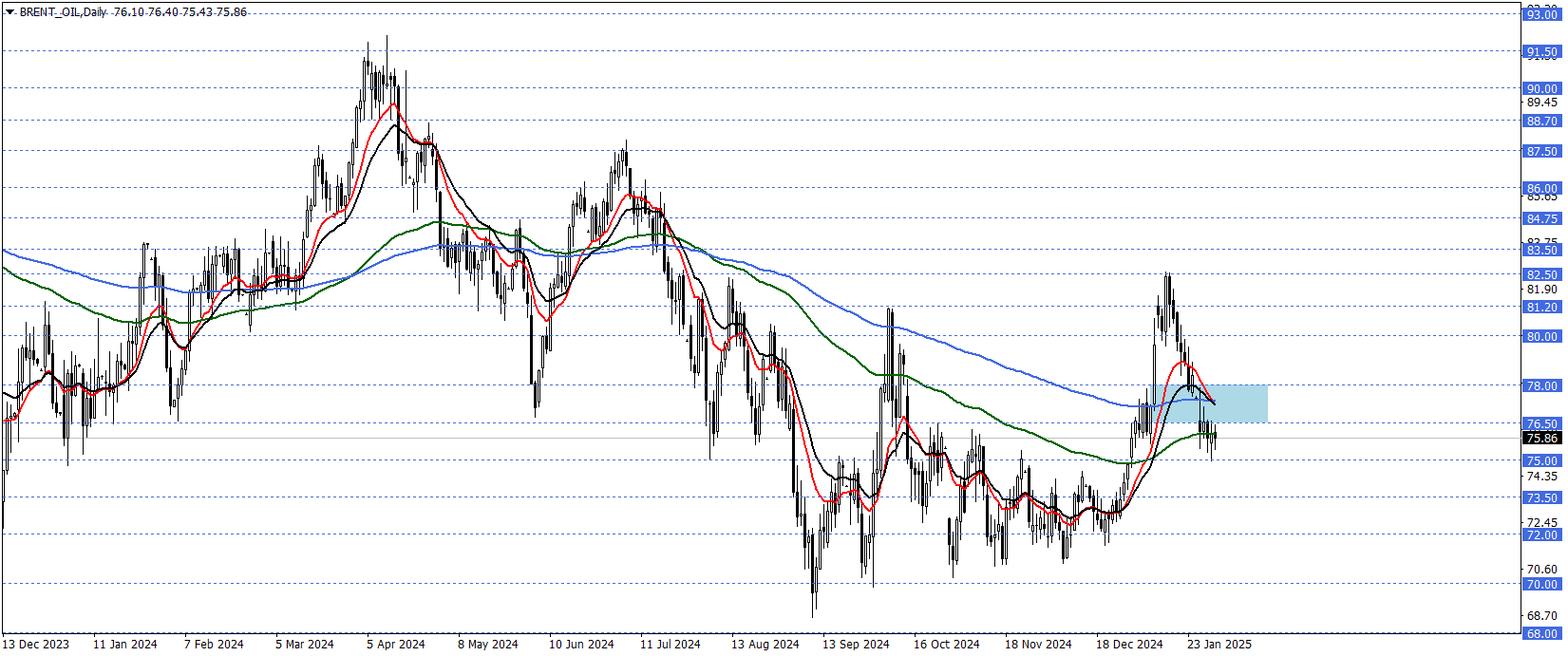Click the 68.00 level price label
Screen dimensions: 1568x656
pyautogui.click(x=1541, y=633)
